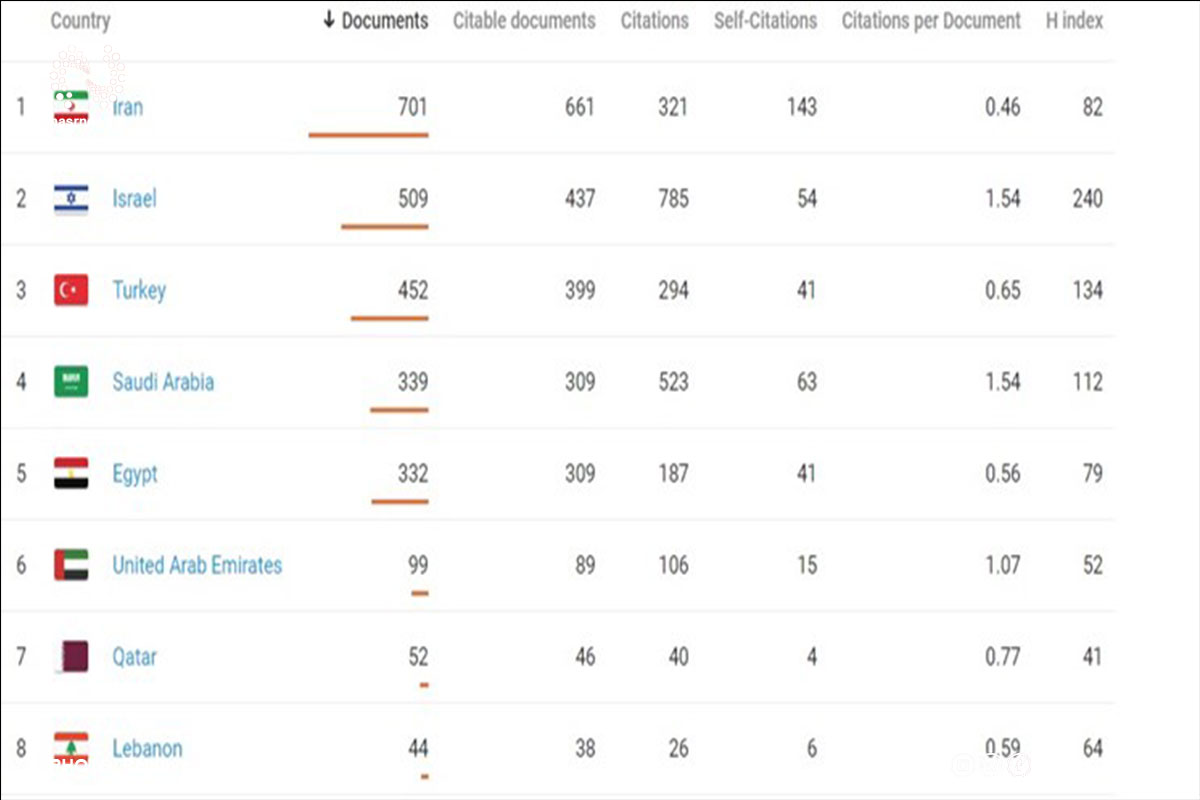Sort by the Citations column header
Image resolution: width=1200 pixels, height=800 pixels.
point(654,21)
